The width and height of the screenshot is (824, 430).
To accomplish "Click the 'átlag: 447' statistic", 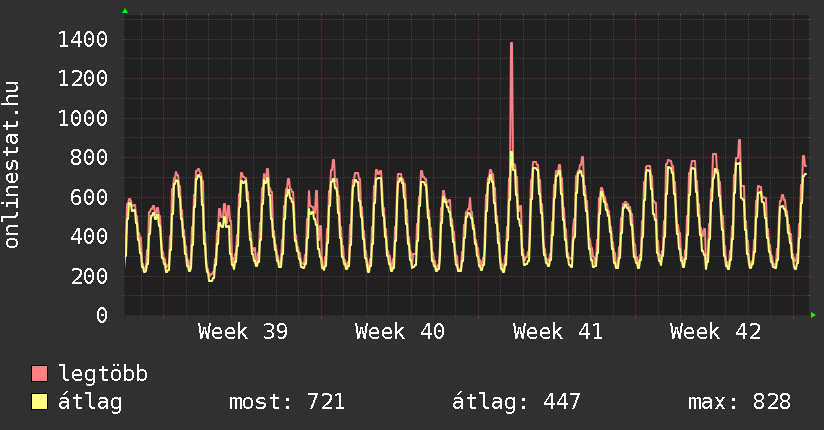I will (516, 402).
